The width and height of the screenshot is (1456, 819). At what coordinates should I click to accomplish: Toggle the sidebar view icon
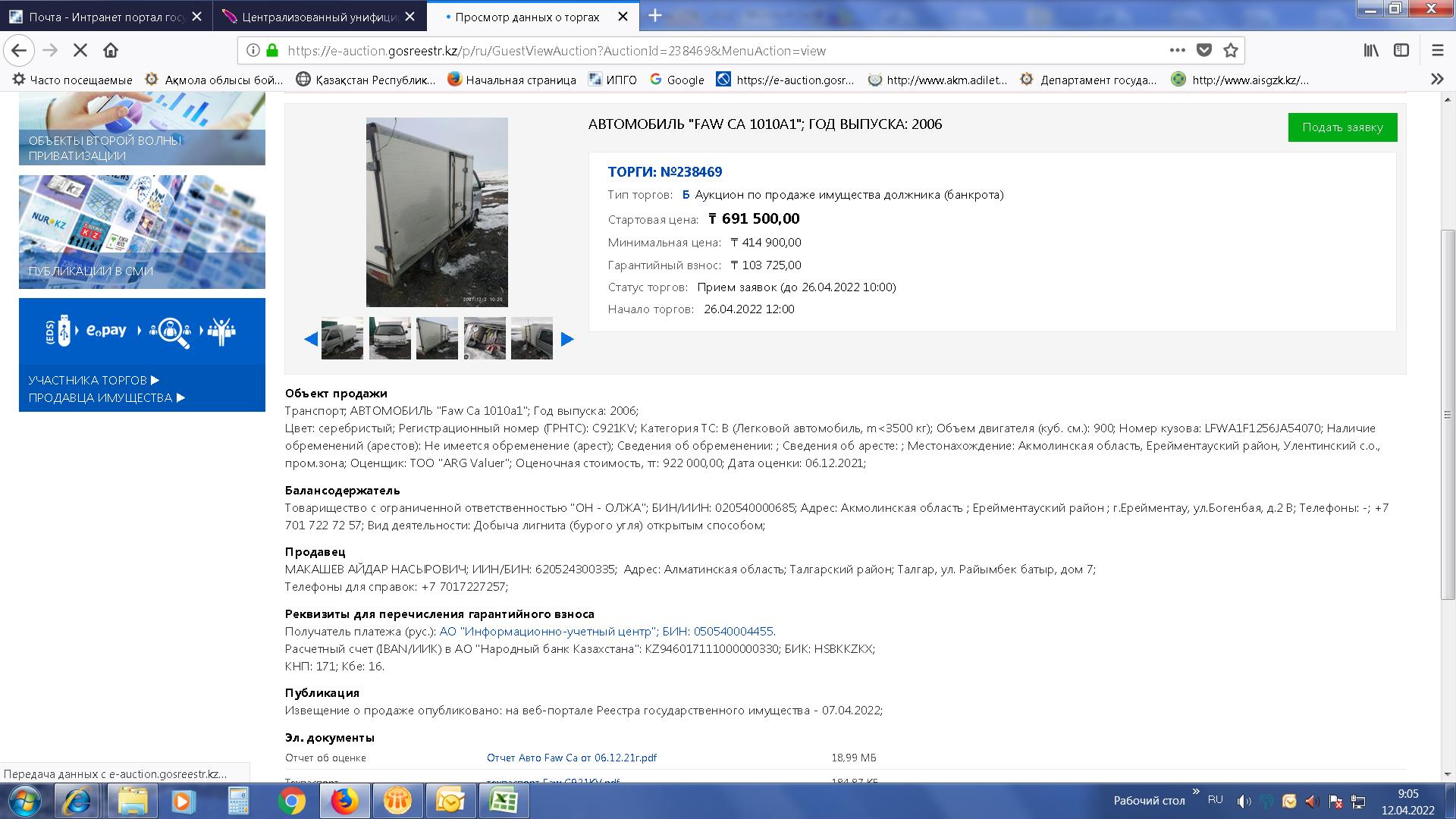tap(1401, 51)
